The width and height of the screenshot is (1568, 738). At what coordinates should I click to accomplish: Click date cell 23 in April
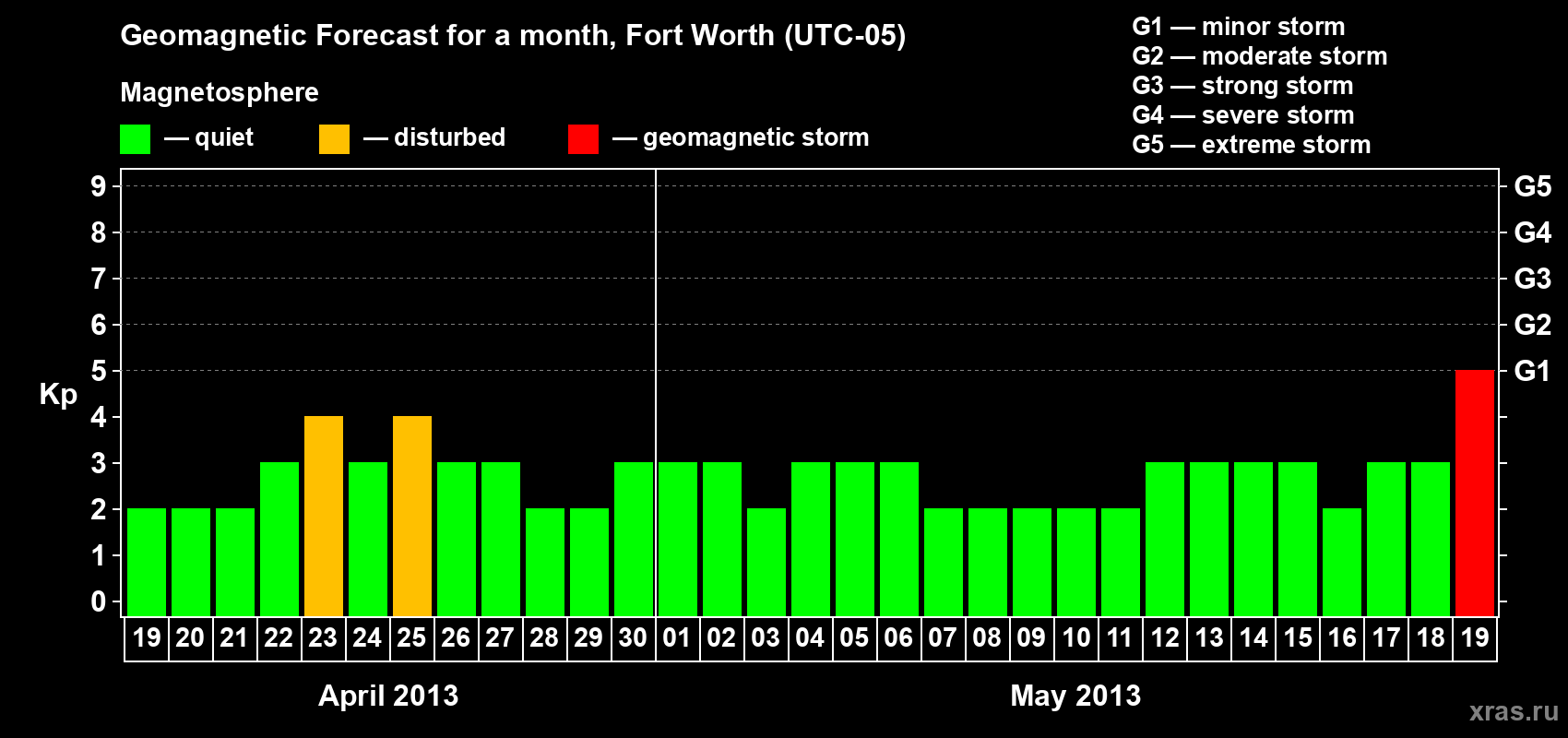pyautogui.click(x=323, y=638)
